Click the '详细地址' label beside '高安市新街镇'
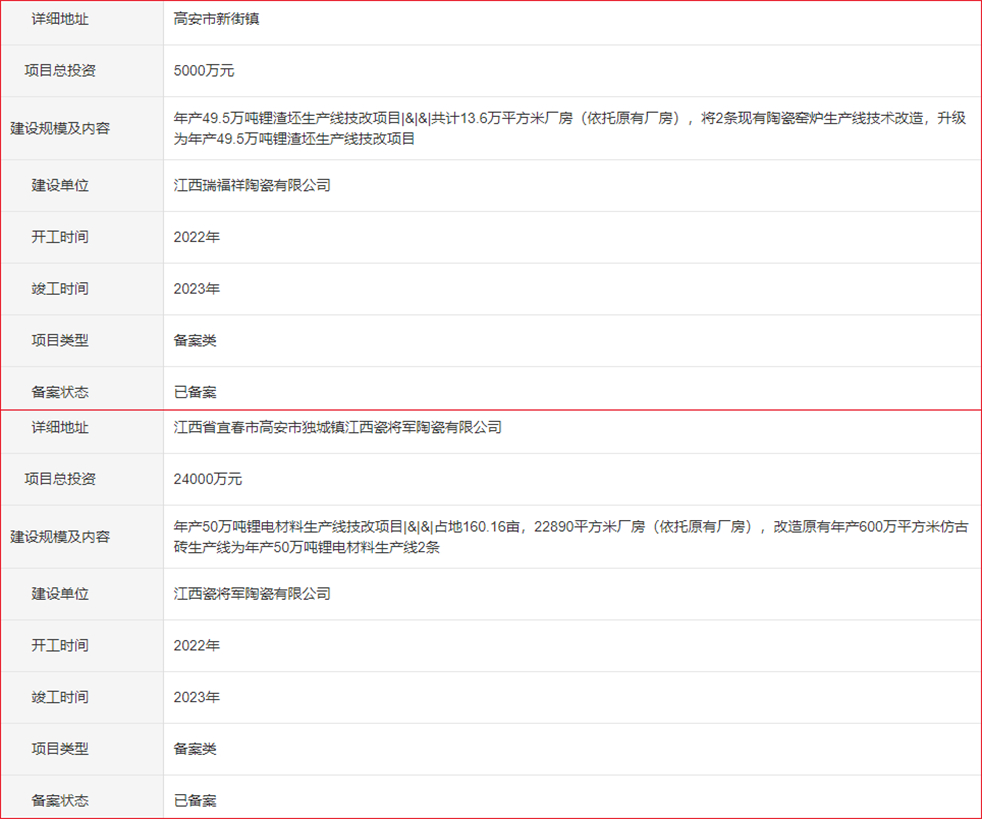The image size is (982, 819). point(60,19)
